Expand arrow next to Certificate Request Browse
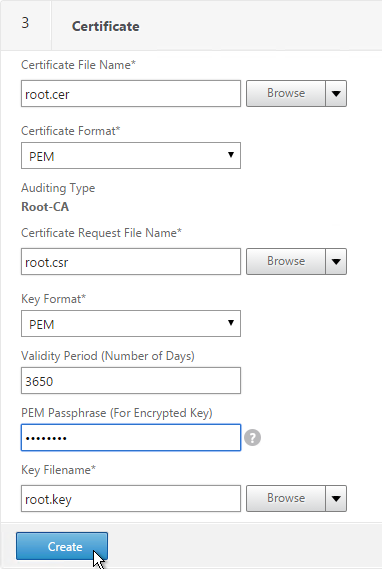Viewport: 382px width, 569px height. tap(336, 261)
